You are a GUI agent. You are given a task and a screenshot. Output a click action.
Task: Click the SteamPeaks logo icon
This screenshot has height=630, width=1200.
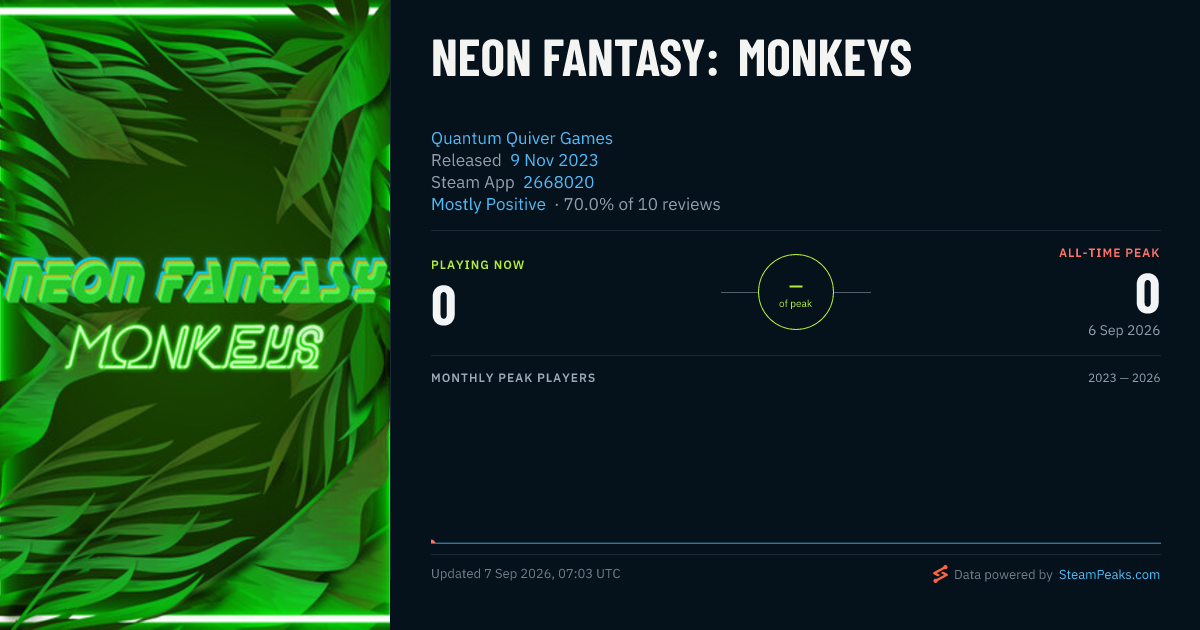pos(940,574)
